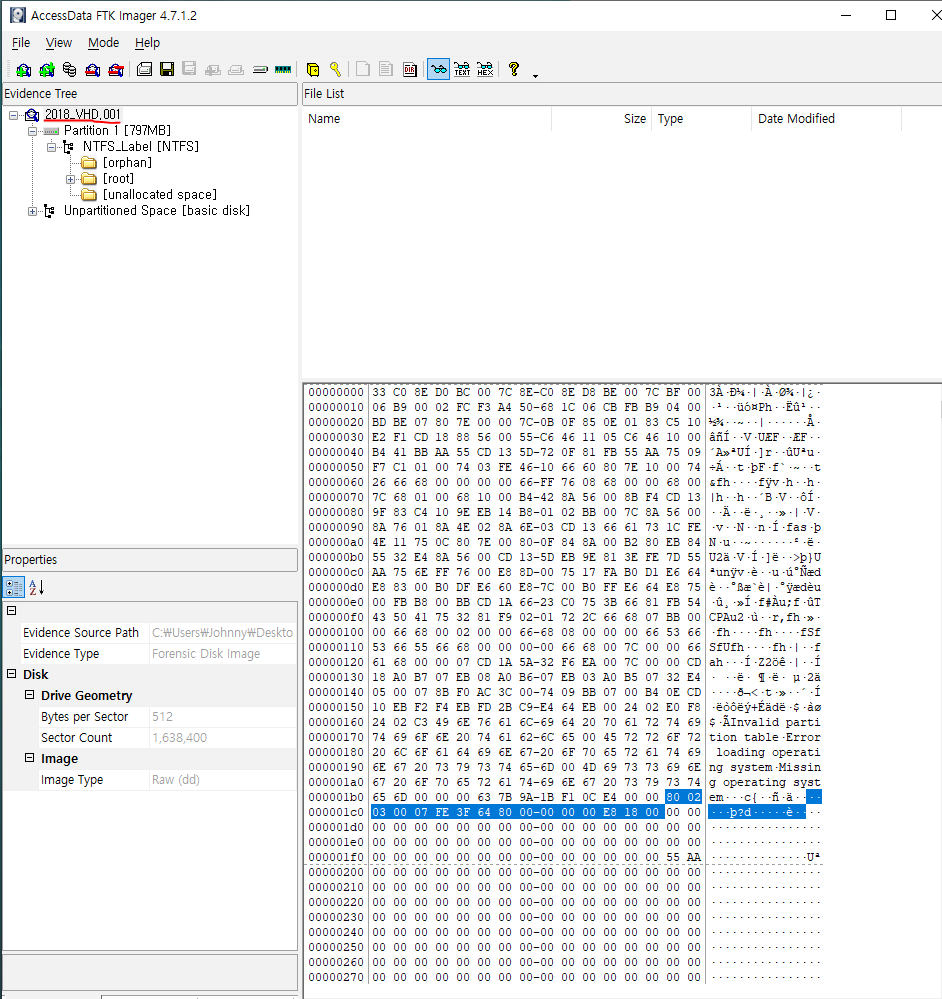This screenshot has width=942, height=999.
Task: Click the Export Disk Image floppy icon
Action: 167,69
